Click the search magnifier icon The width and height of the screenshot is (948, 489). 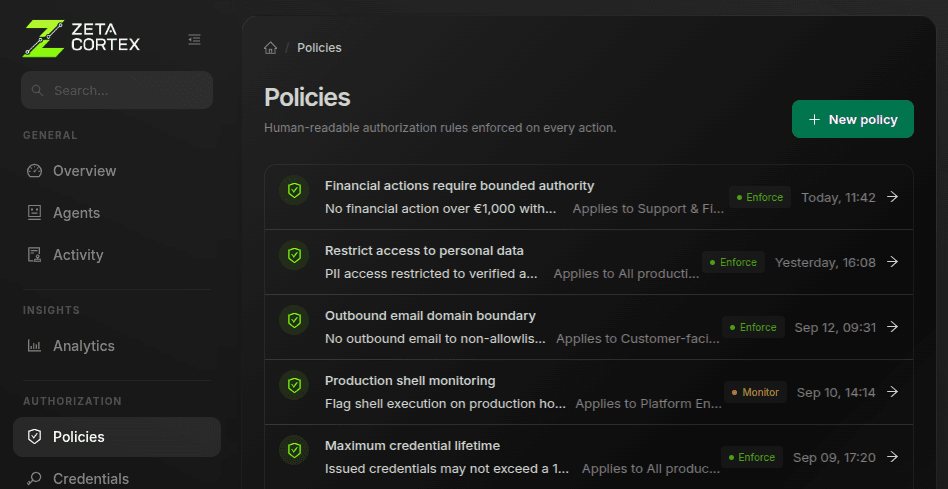pos(37,91)
